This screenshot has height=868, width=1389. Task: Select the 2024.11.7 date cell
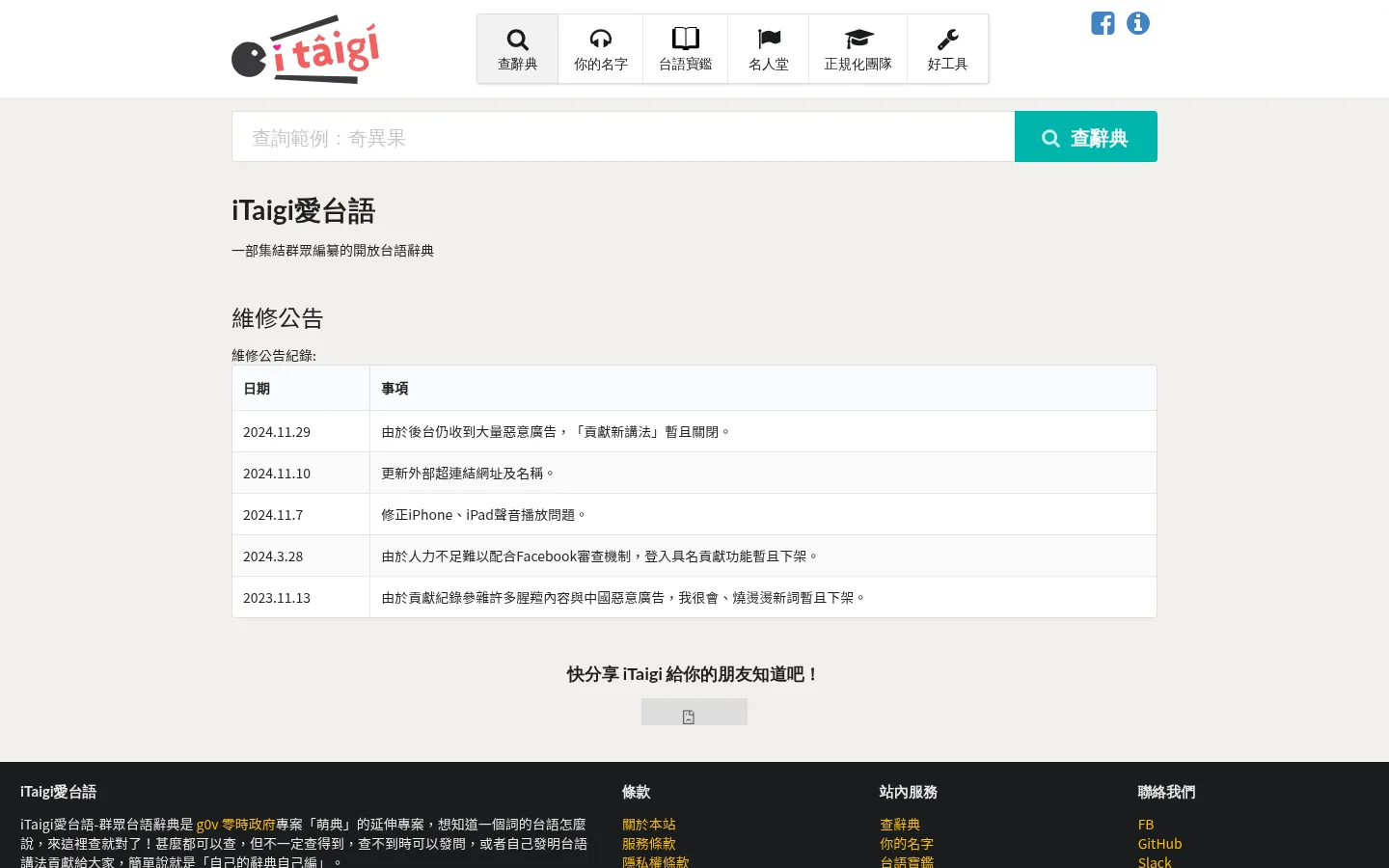click(301, 515)
